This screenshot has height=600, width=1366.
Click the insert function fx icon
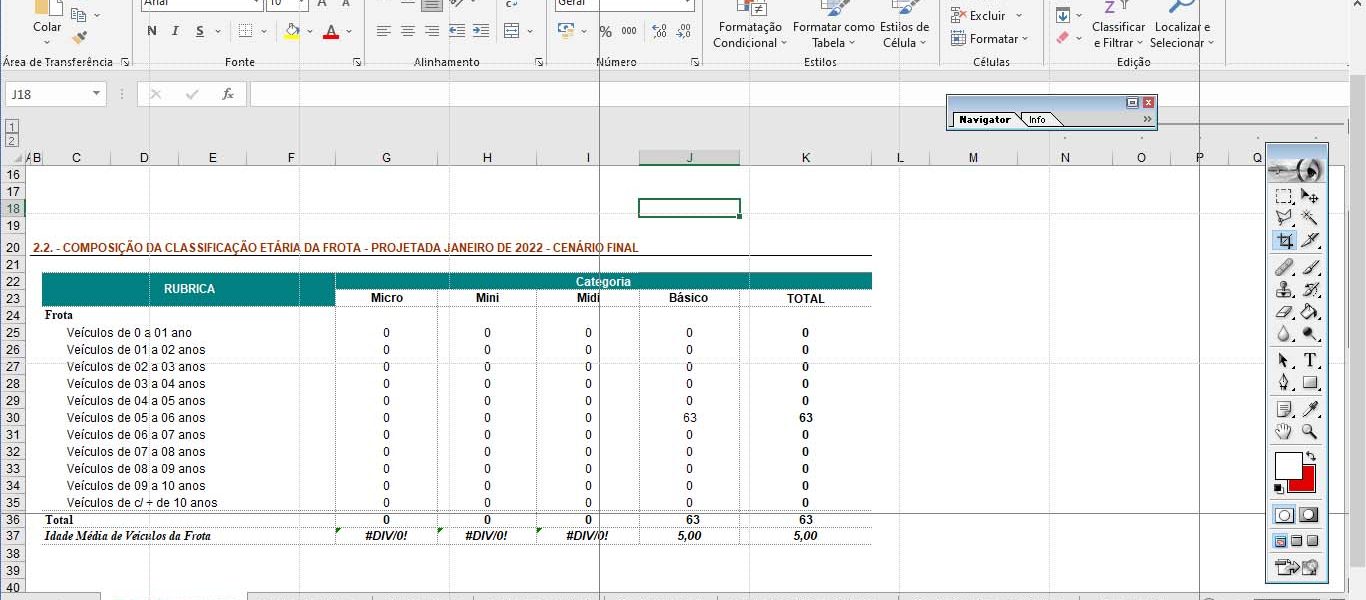[228, 94]
